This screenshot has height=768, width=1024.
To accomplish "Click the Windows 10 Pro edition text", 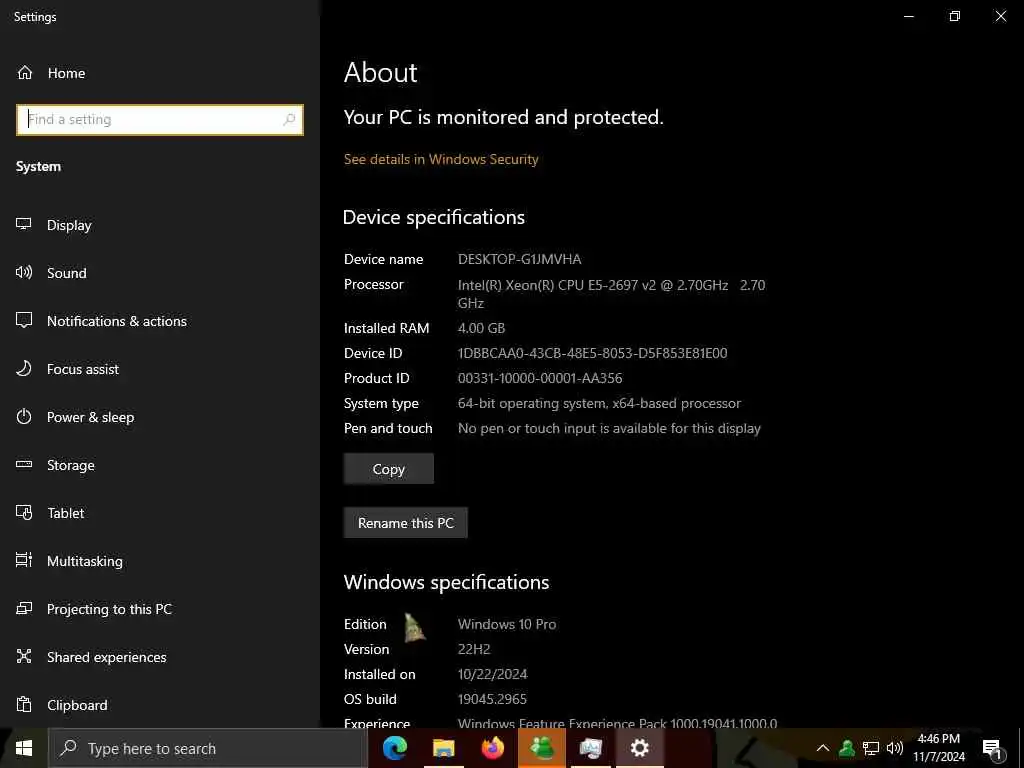I will [x=507, y=624].
